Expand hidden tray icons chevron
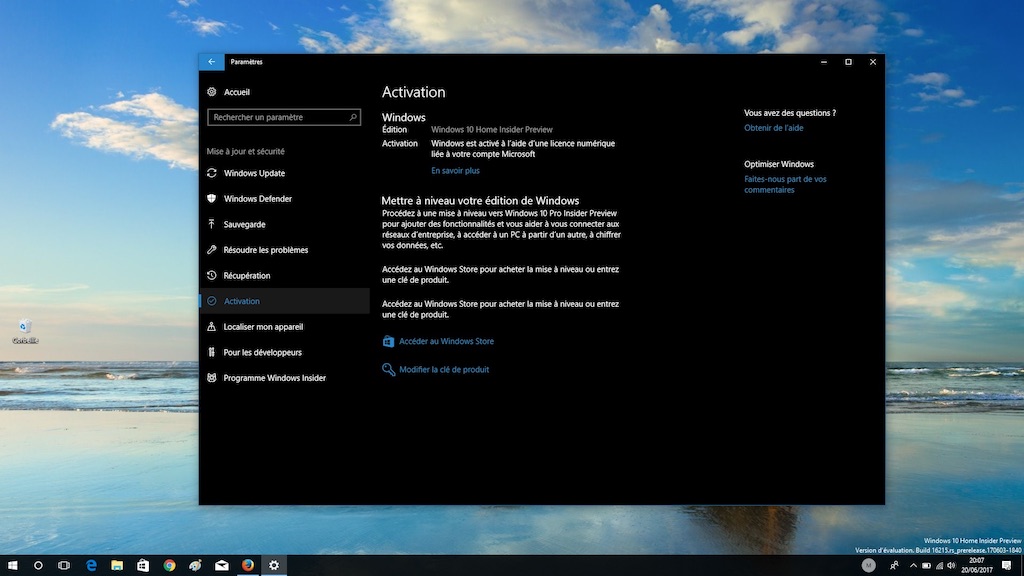The image size is (1024, 576). pyautogui.click(x=913, y=566)
